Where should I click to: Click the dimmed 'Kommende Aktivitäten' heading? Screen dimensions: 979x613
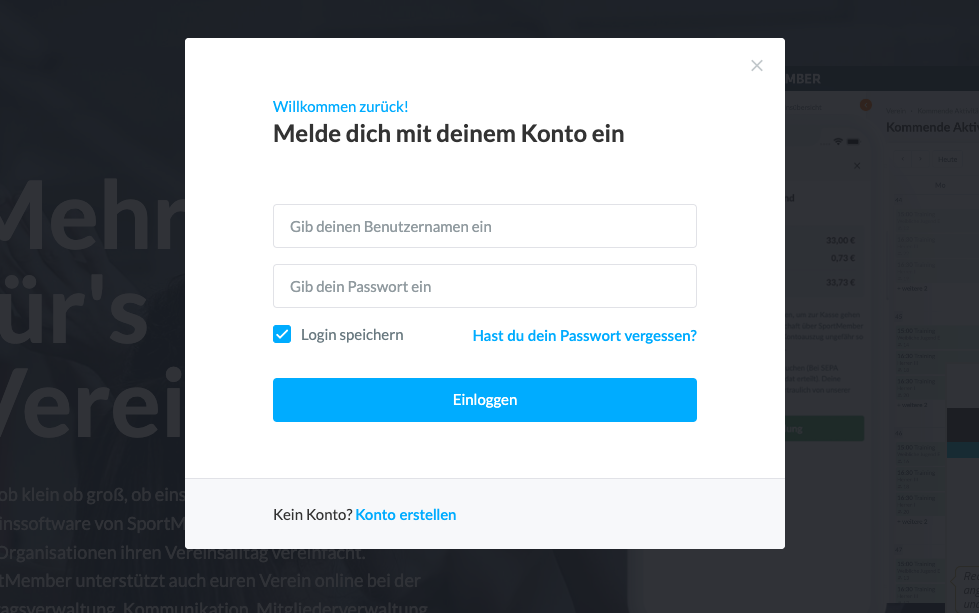pos(932,128)
